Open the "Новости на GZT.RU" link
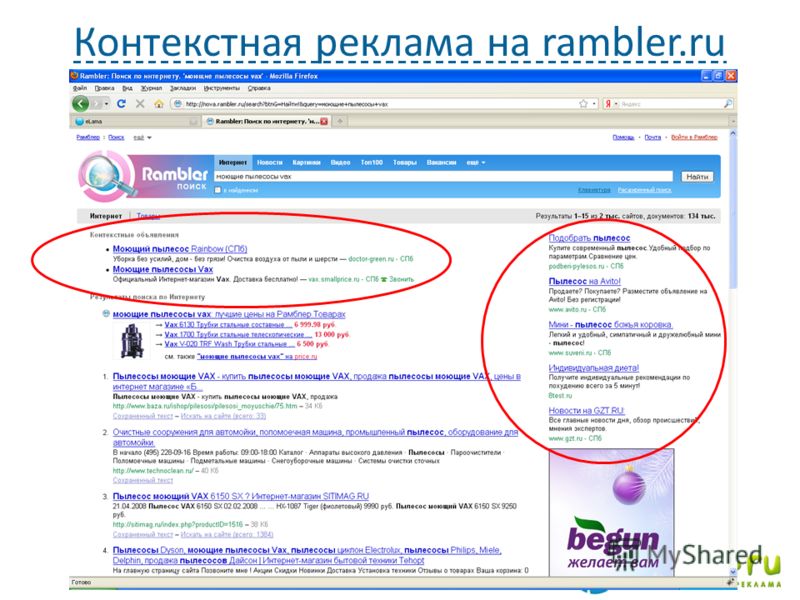 point(586,411)
